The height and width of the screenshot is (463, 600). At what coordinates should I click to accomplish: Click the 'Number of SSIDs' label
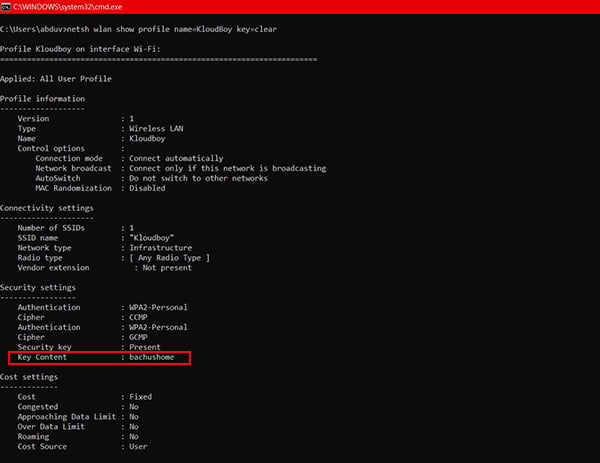(51, 228)
